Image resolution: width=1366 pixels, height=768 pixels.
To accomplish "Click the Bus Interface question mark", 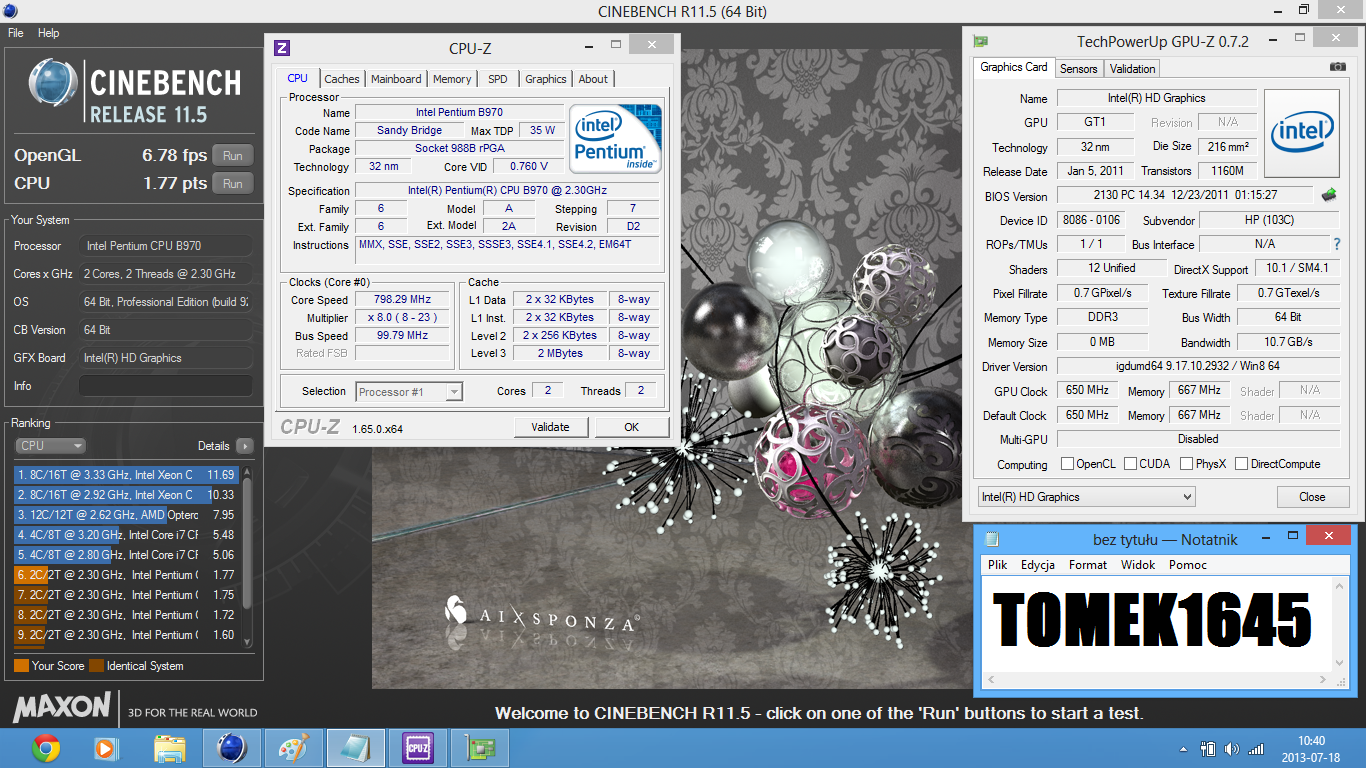I will (x=1336, y=244).
